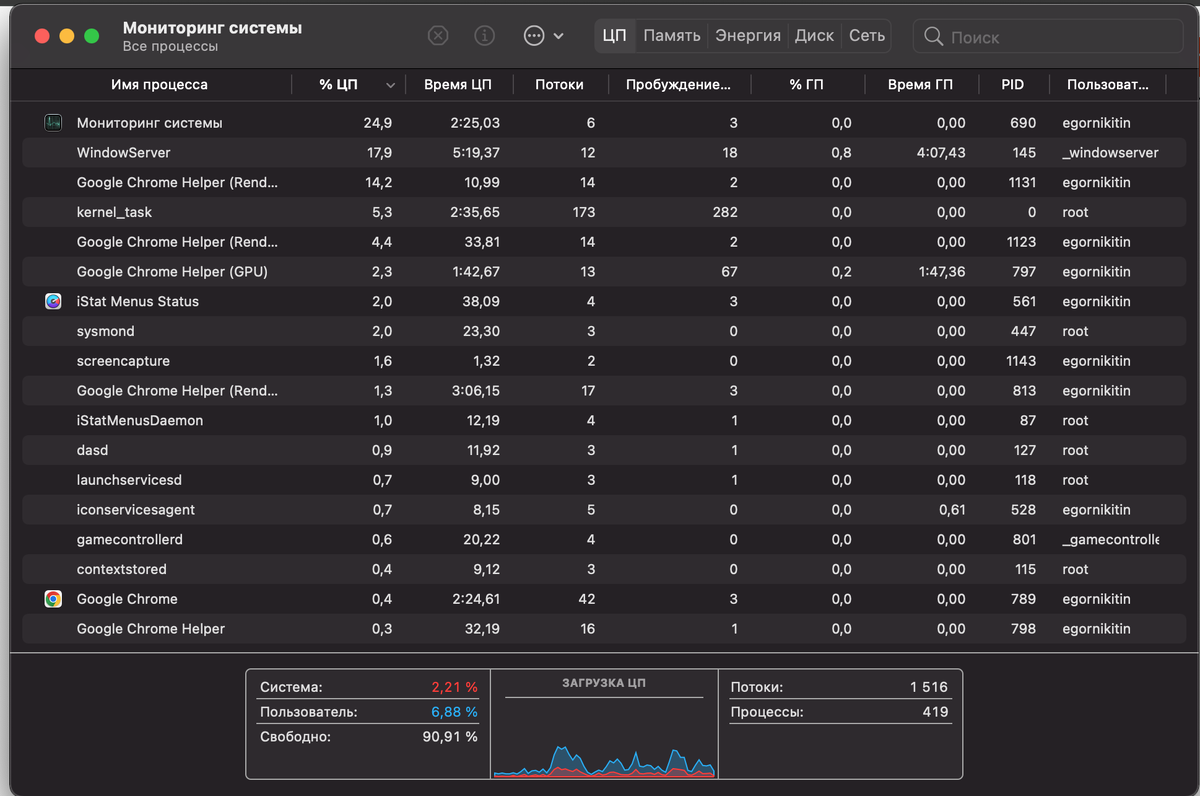Screen dimensions: 1200x796
Task: Sort by Имя процесса column header
Action: coord(159,85)
